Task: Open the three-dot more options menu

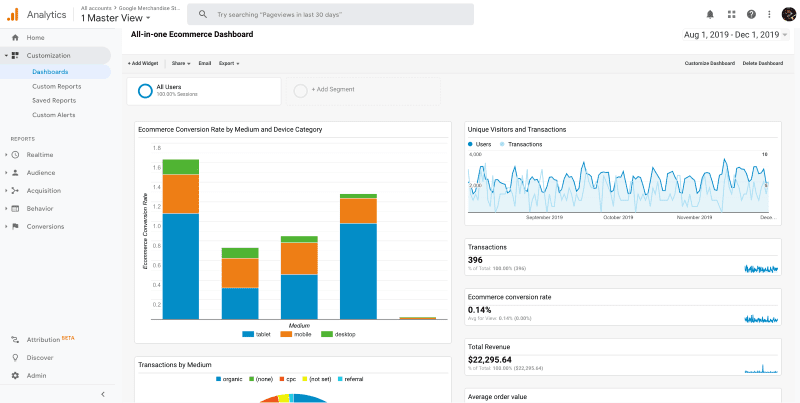Action: 769,14
